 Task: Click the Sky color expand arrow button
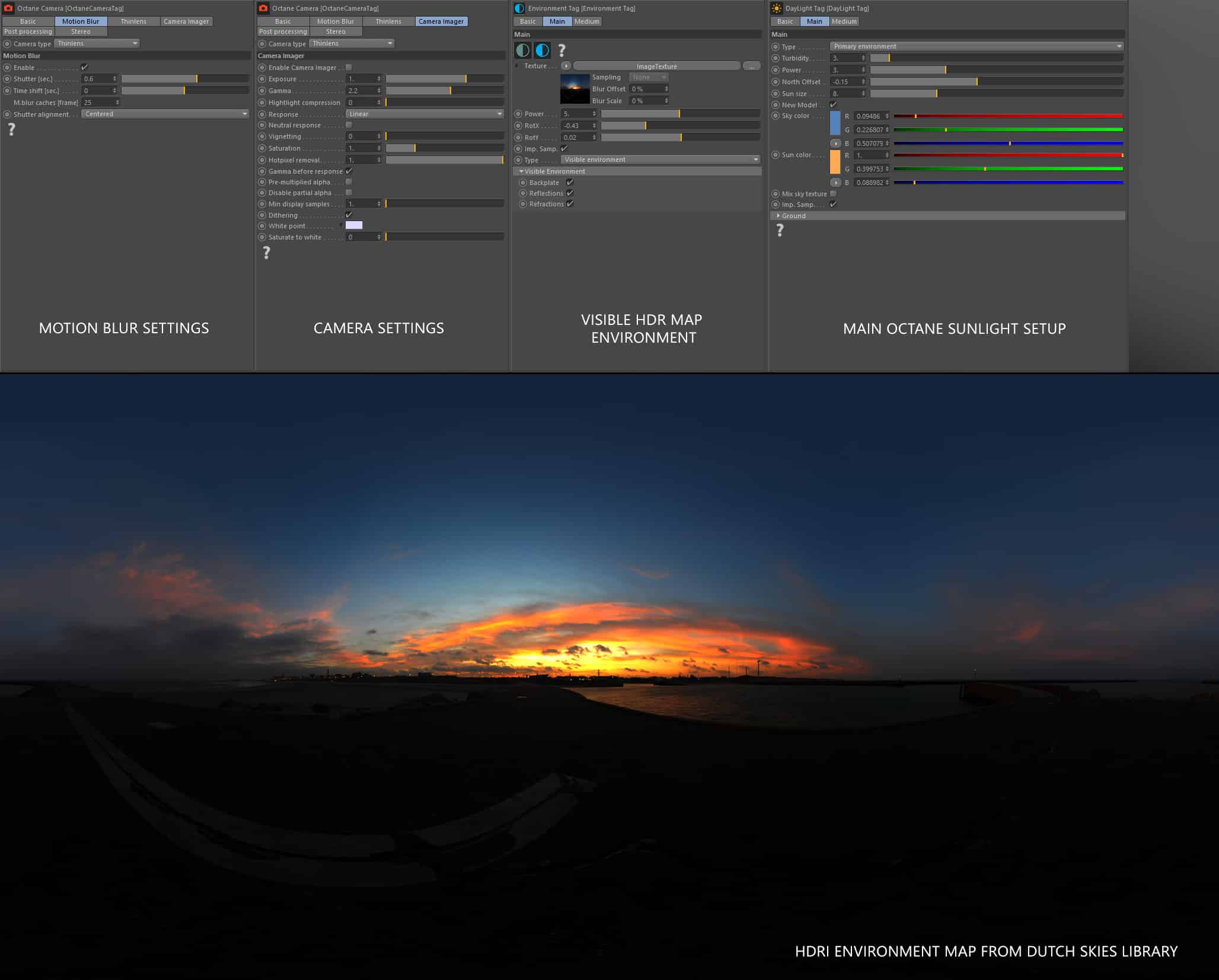[x=835, y=143]
